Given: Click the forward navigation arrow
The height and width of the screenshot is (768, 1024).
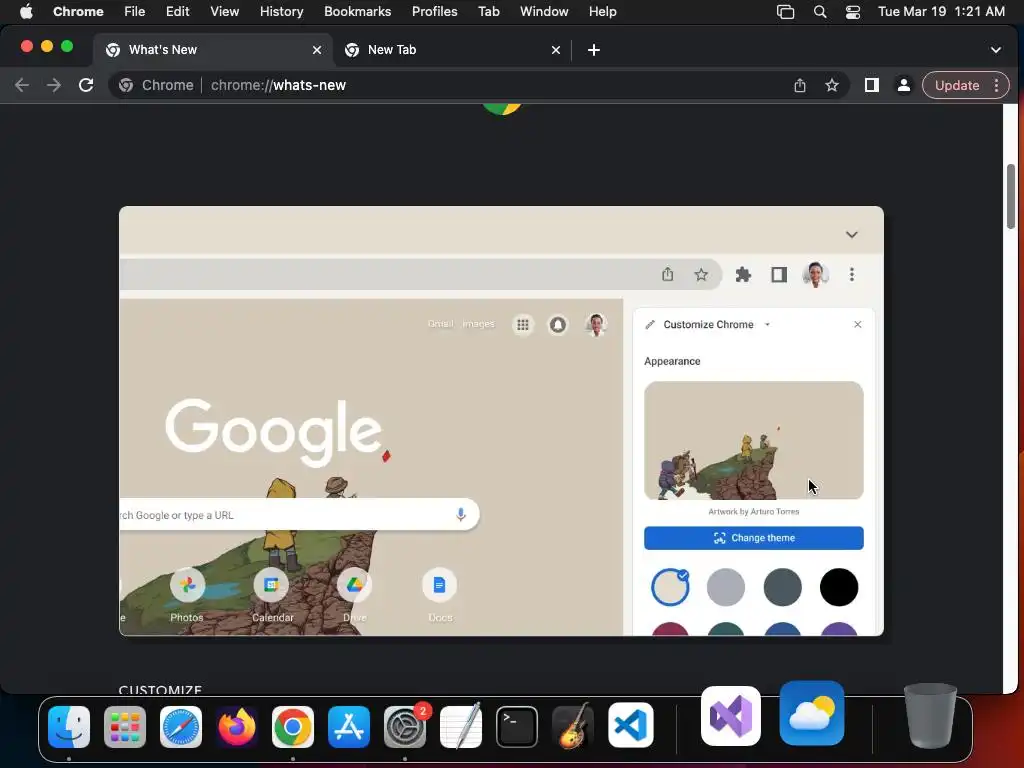Looking at the screenshot, I should coord(54,86).
